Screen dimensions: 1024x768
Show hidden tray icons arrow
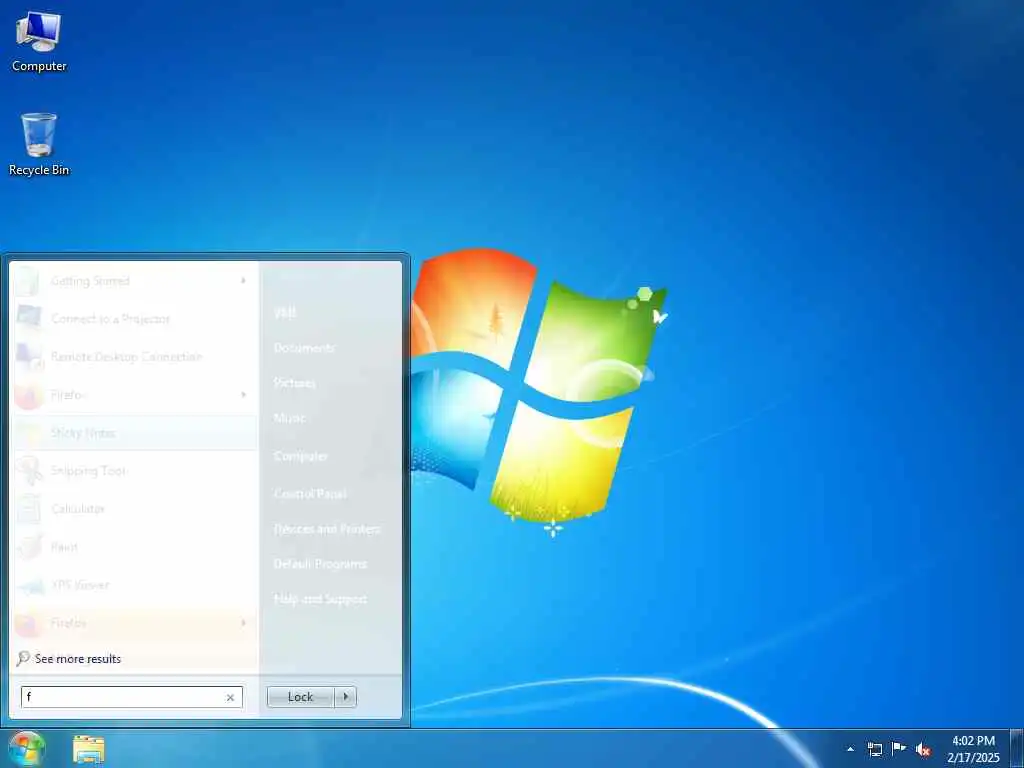tap(850, 749)
